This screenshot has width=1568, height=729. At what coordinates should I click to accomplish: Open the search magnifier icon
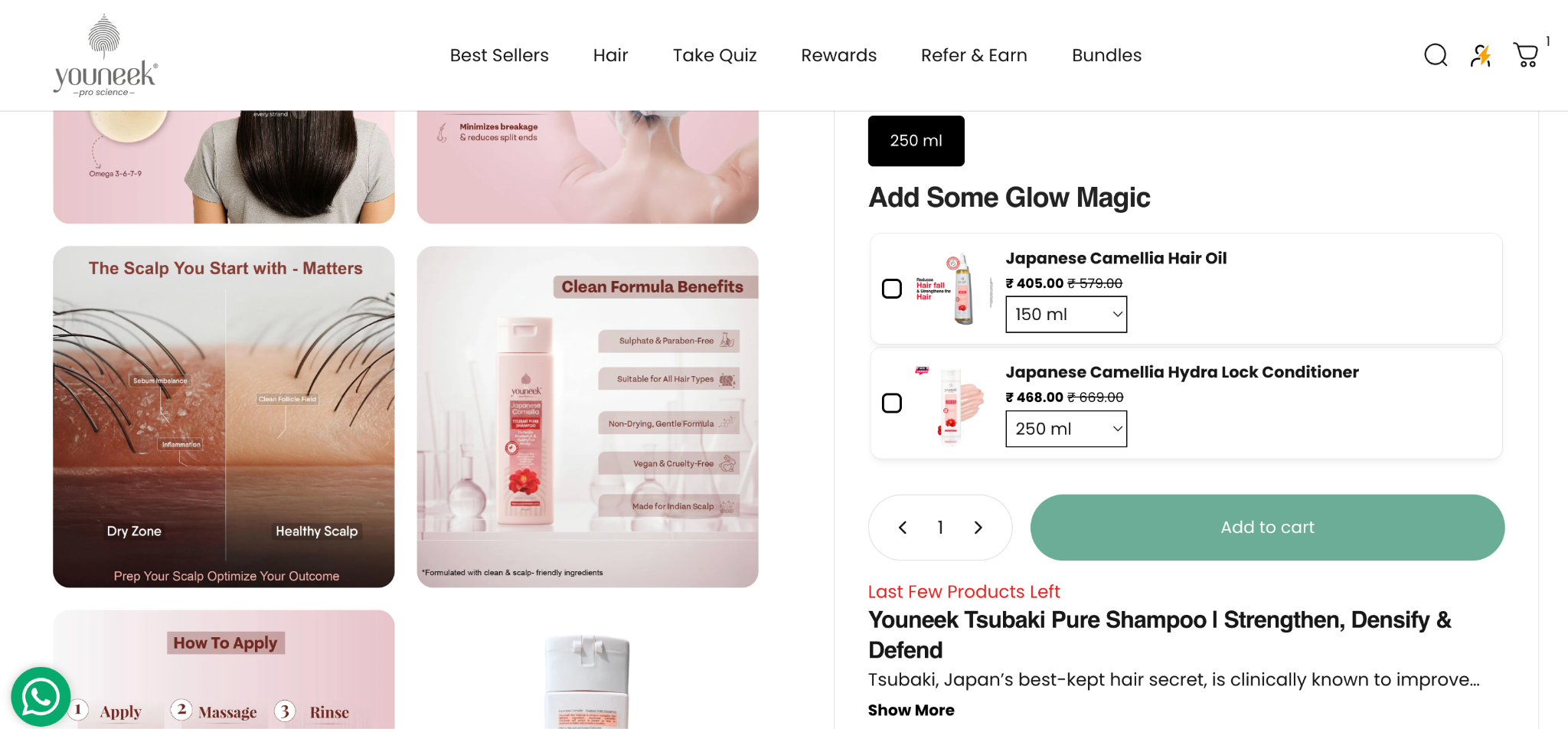pyautogui.click(x=1436, y=55)
